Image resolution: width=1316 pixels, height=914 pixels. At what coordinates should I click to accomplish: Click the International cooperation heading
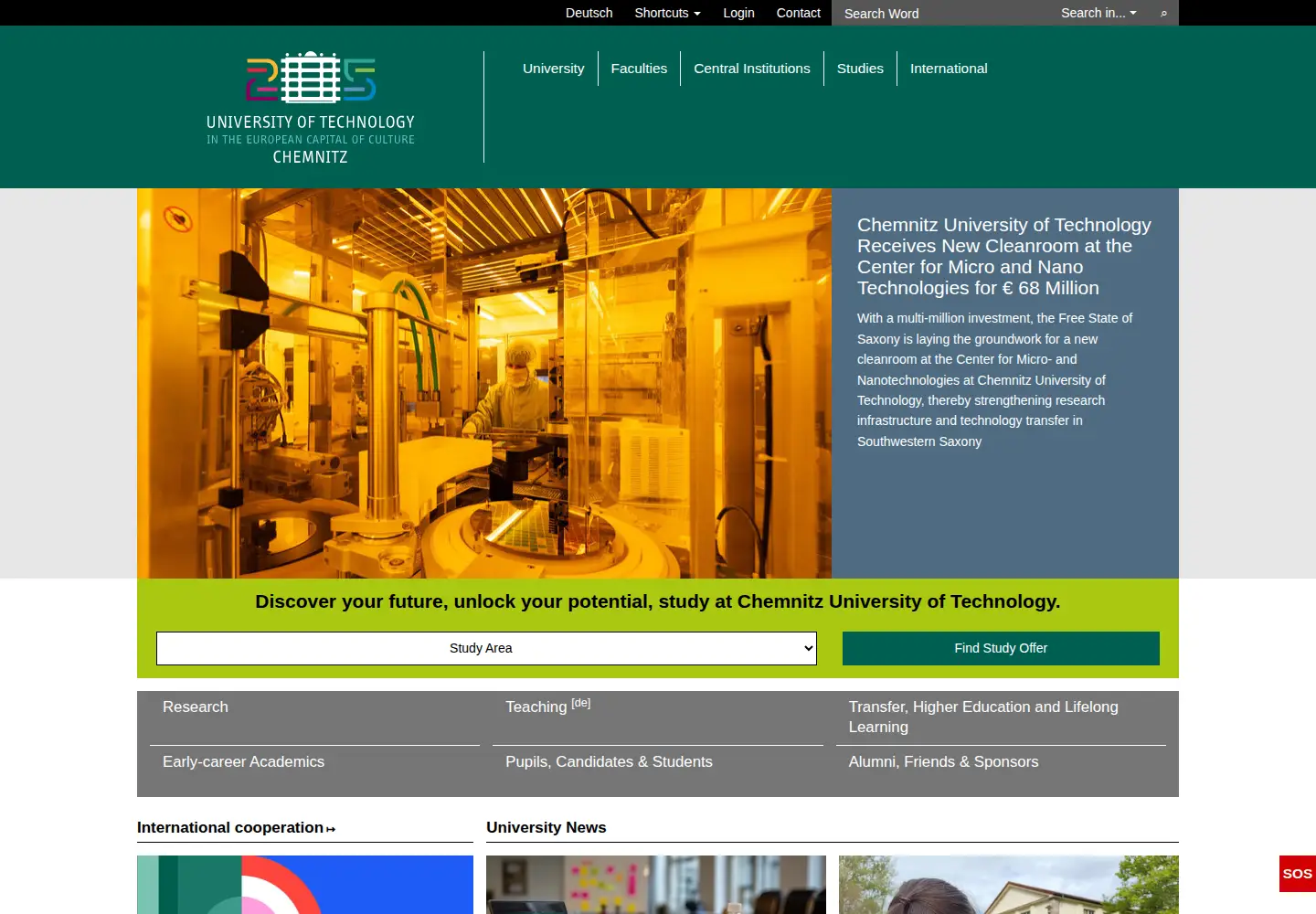point(230,827)
